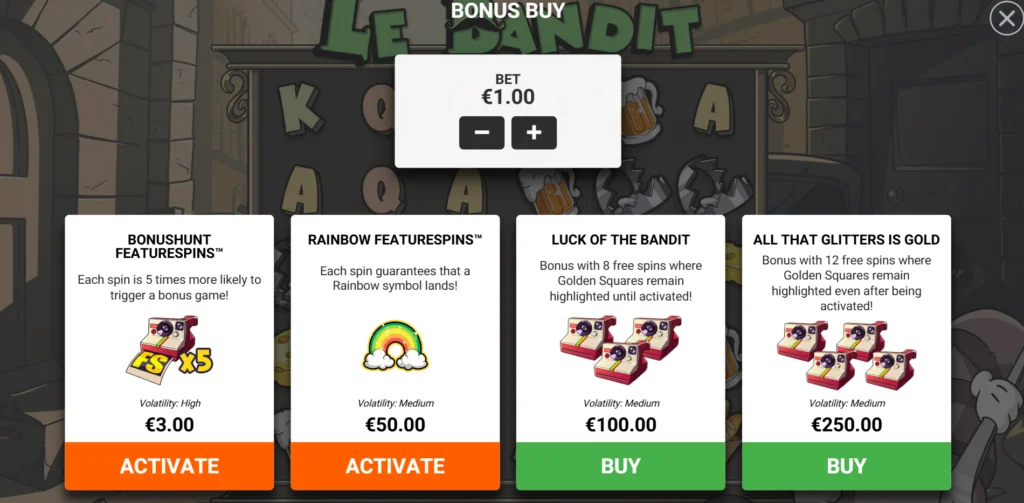Image resolution: width=1024 pixels, height=503 pixels.
Task: Buy Luck of the Bandit bonus
Action: click(x=620, y=466)
